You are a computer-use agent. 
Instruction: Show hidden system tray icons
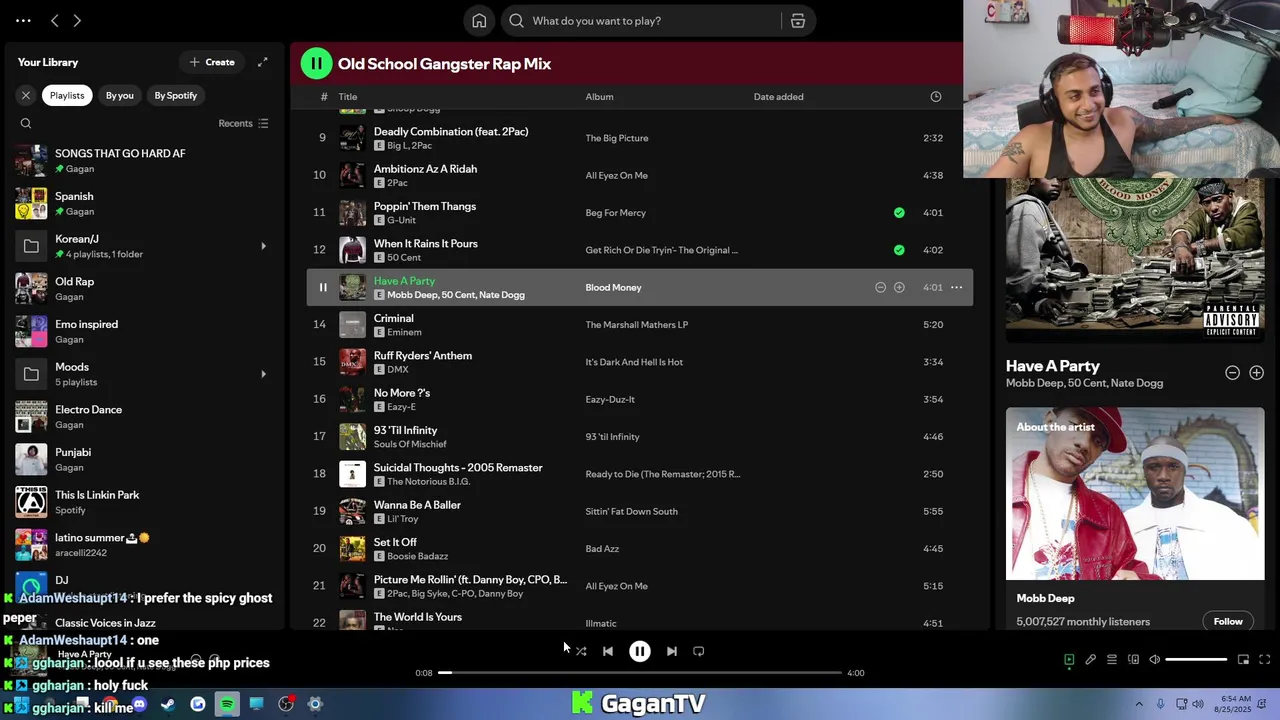pyautogui.click(x=1138, y=704)
